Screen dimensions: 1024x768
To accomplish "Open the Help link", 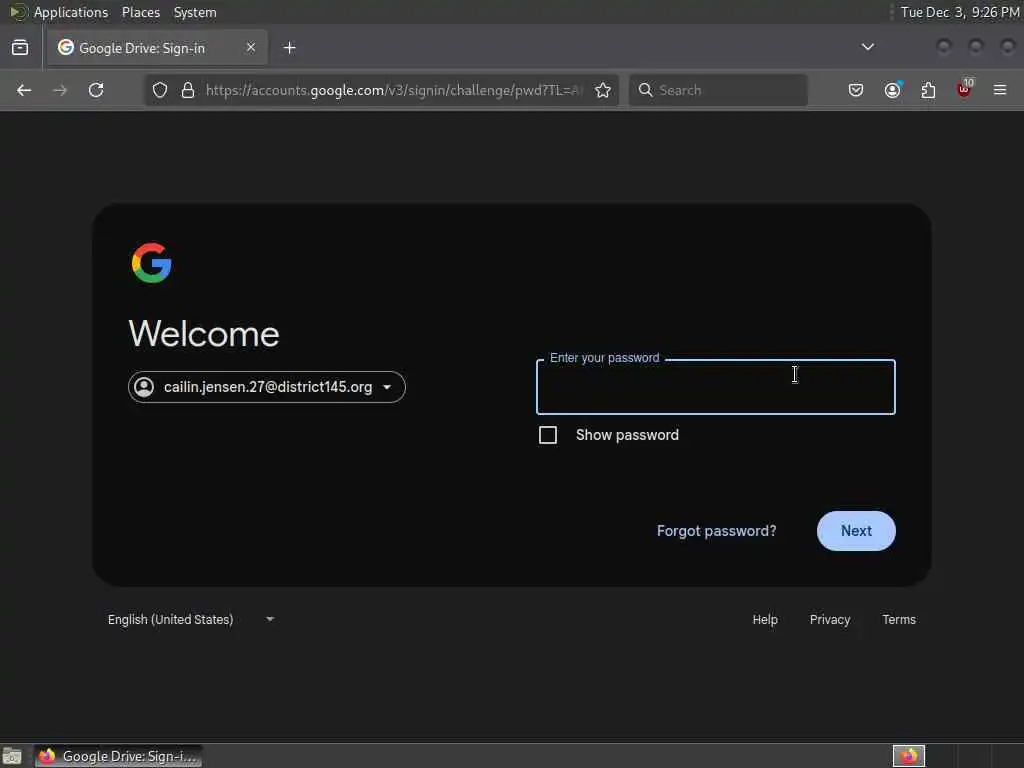I will pyautogui.click(x=765, y=619).
